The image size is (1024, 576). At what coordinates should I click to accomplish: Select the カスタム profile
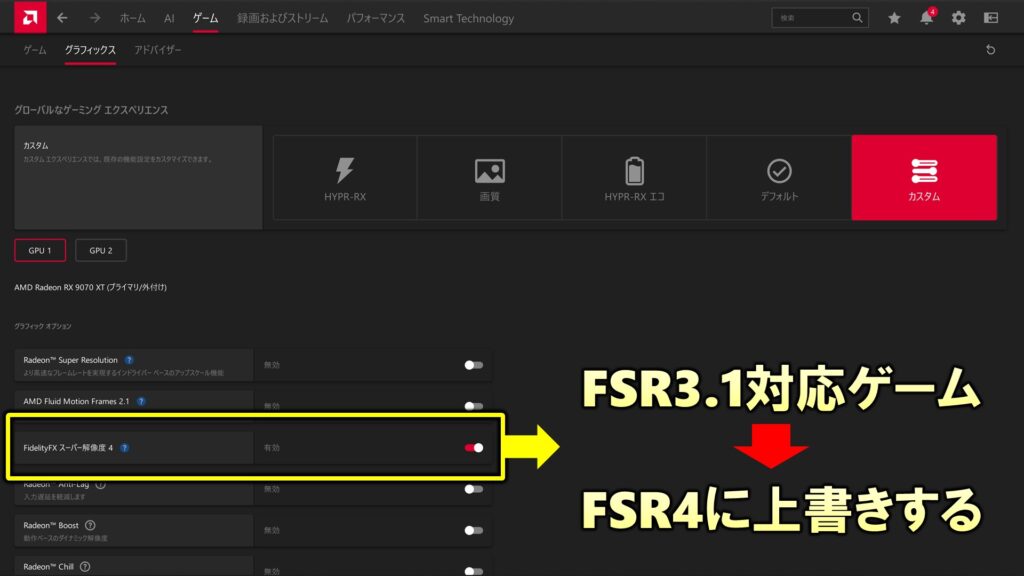(x=924, y=178)
